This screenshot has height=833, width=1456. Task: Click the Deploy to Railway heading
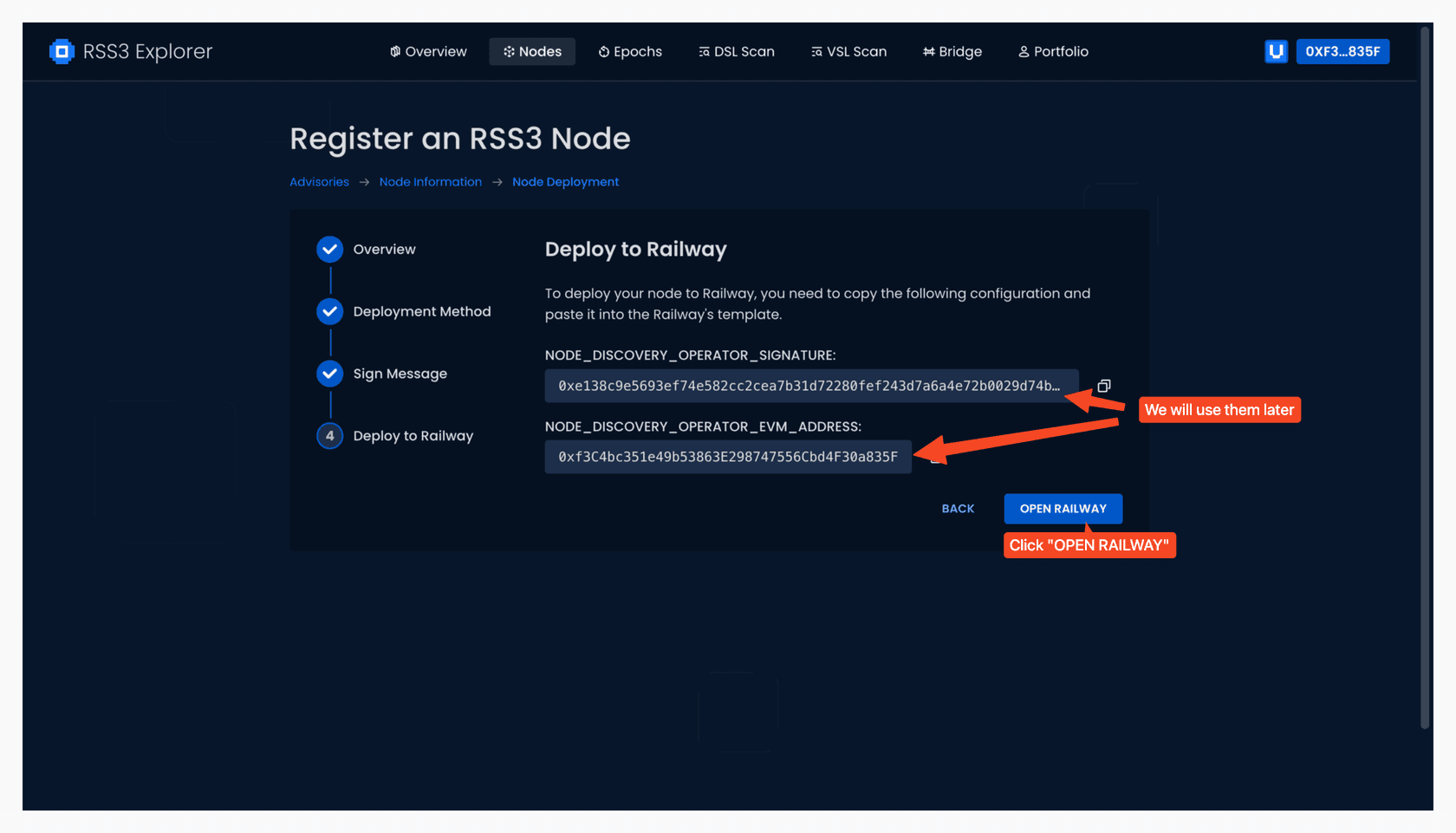click(x=636, y=250)
